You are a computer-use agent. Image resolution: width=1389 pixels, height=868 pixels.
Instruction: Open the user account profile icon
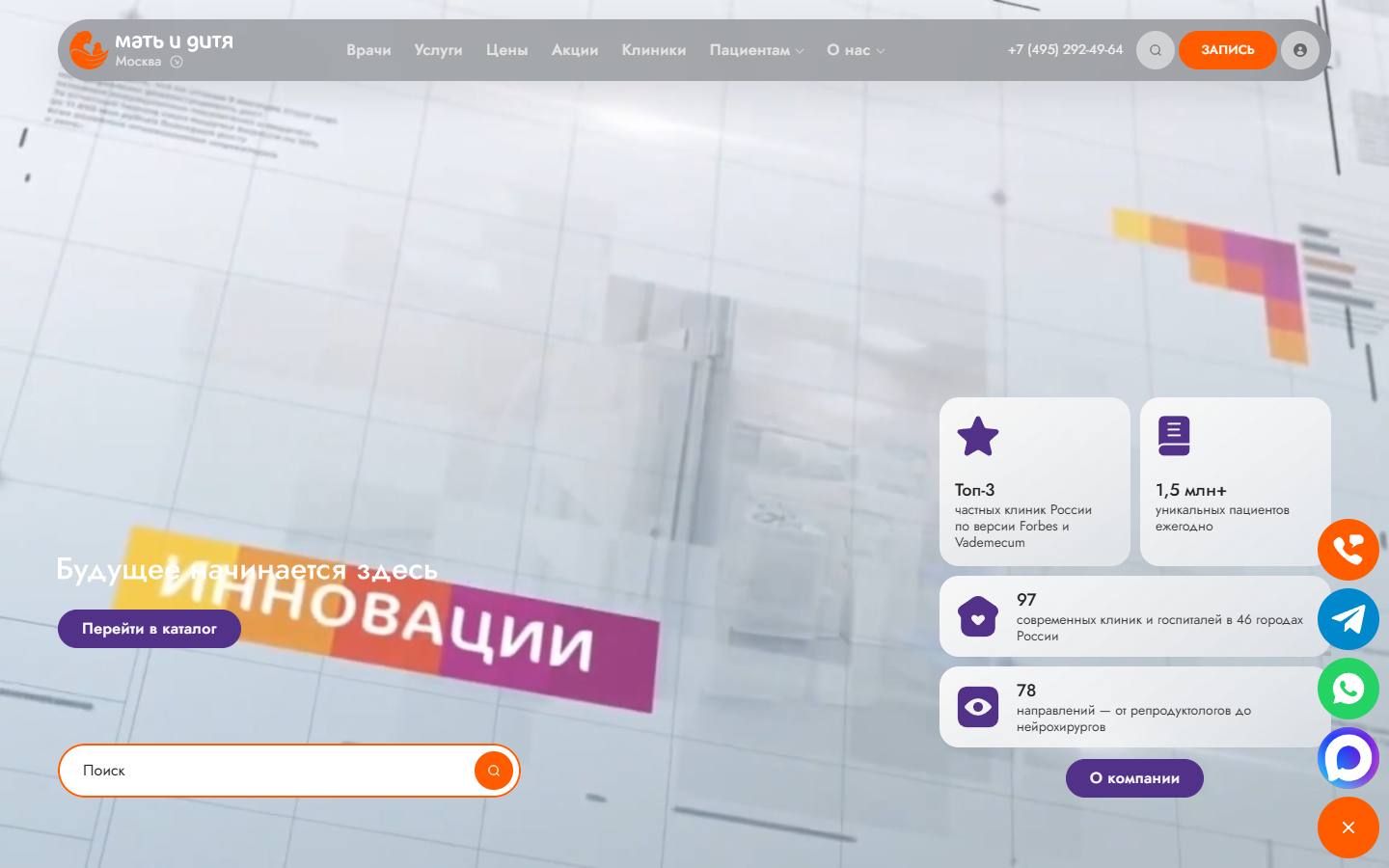[x=1300, y=50]
